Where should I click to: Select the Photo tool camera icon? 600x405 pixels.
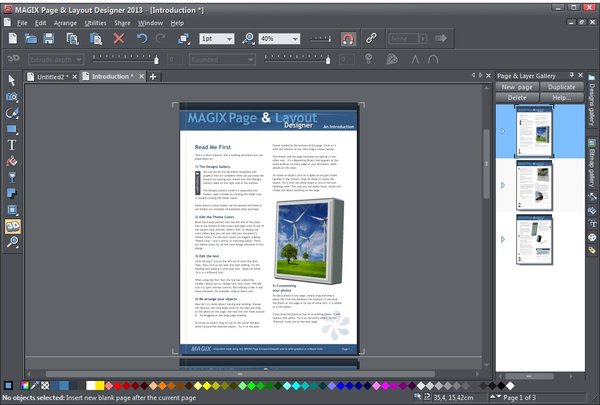point(11,96)
